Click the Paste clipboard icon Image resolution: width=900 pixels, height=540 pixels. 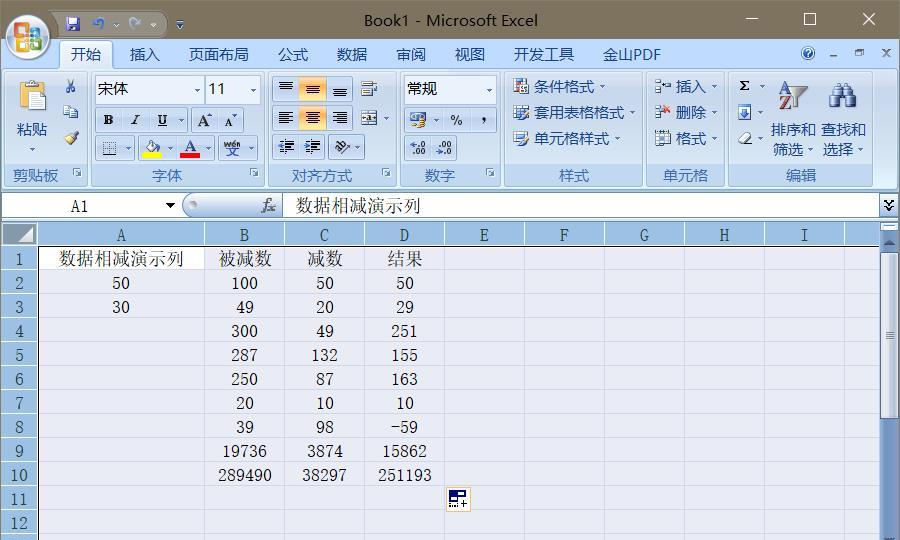pos(32,95)
